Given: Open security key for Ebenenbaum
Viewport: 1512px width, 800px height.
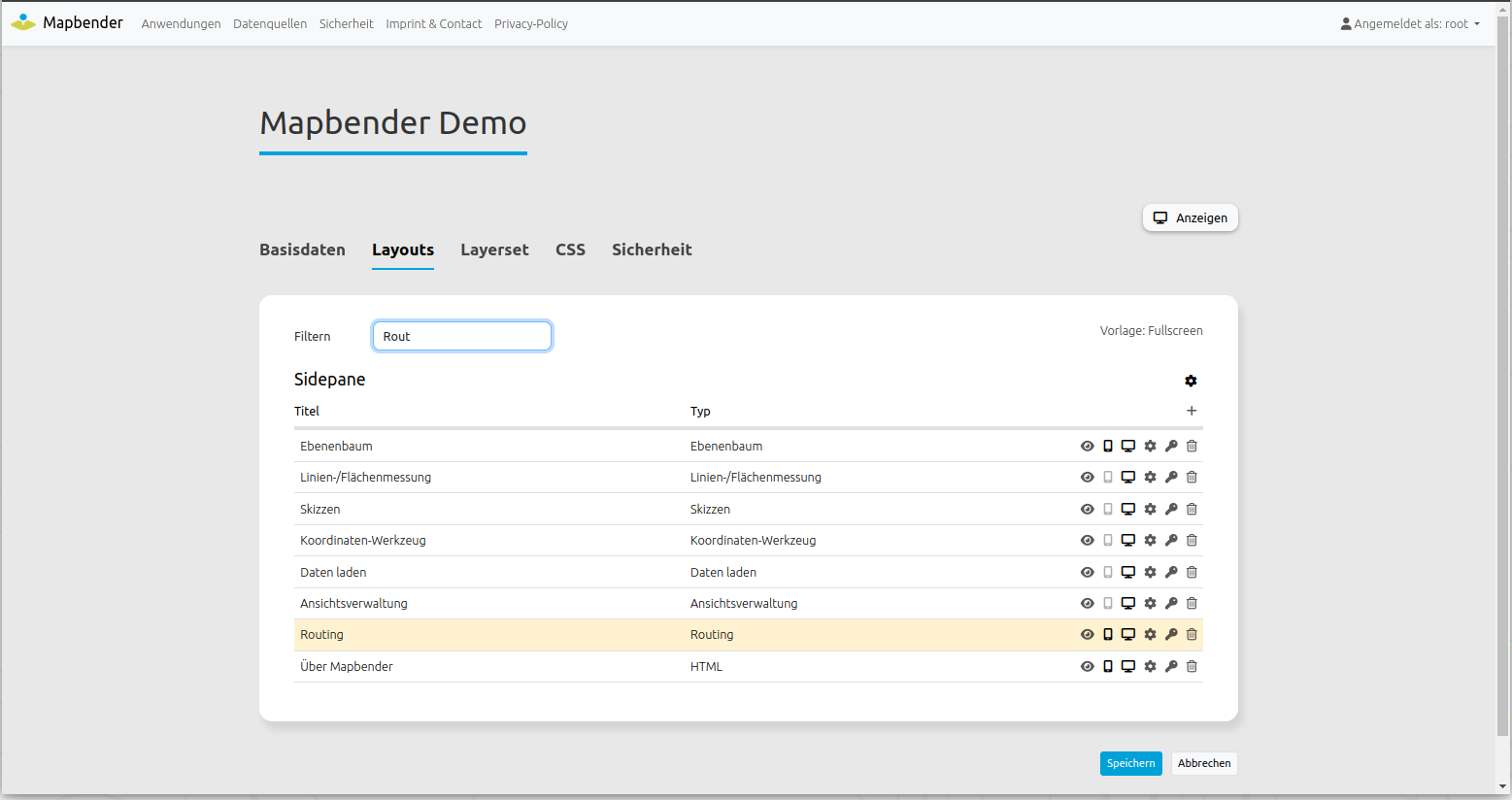Looking at the screenshot, I should [1171, 446].
